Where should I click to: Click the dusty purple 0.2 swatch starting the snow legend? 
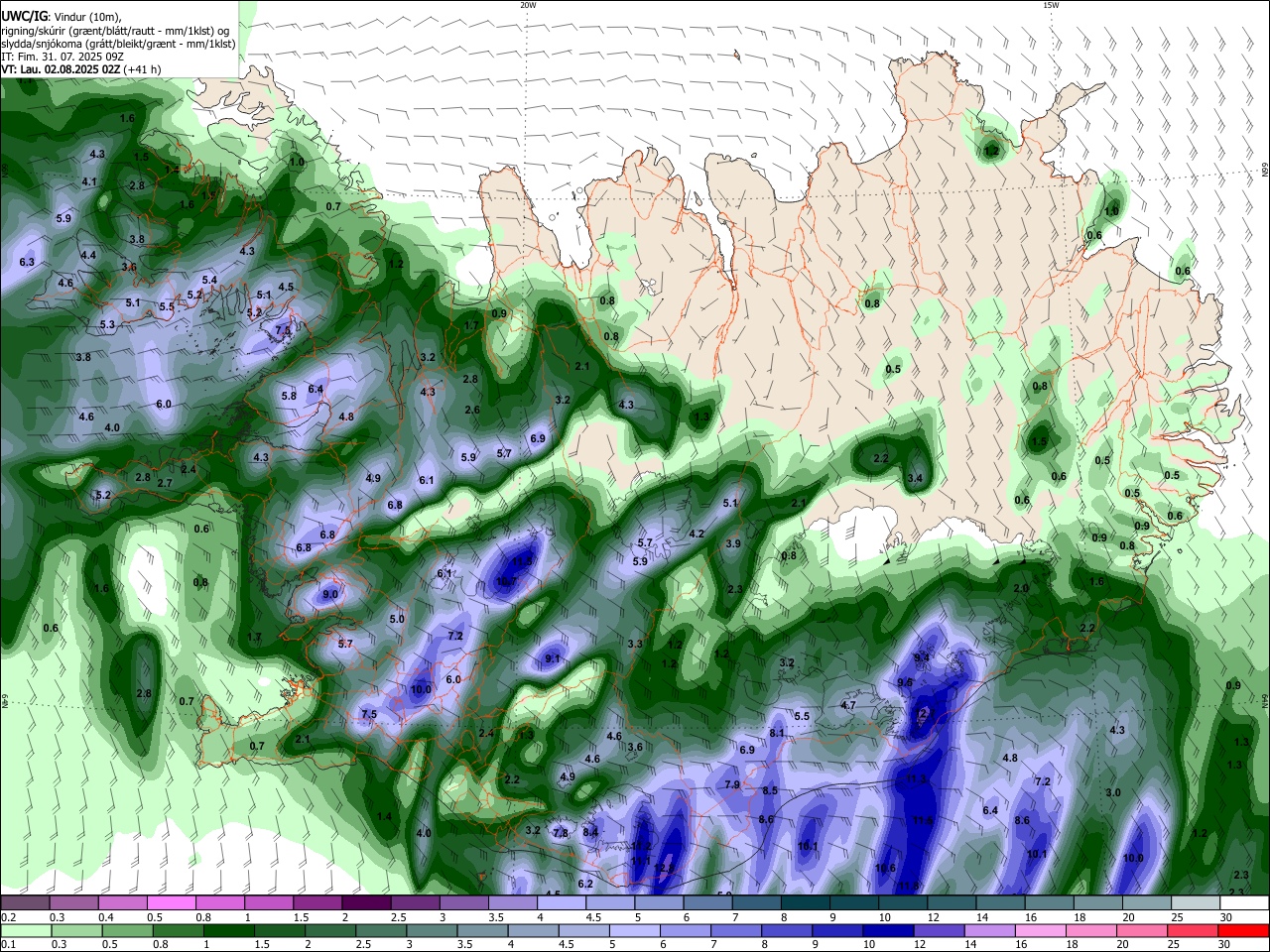tap(25, 903)
